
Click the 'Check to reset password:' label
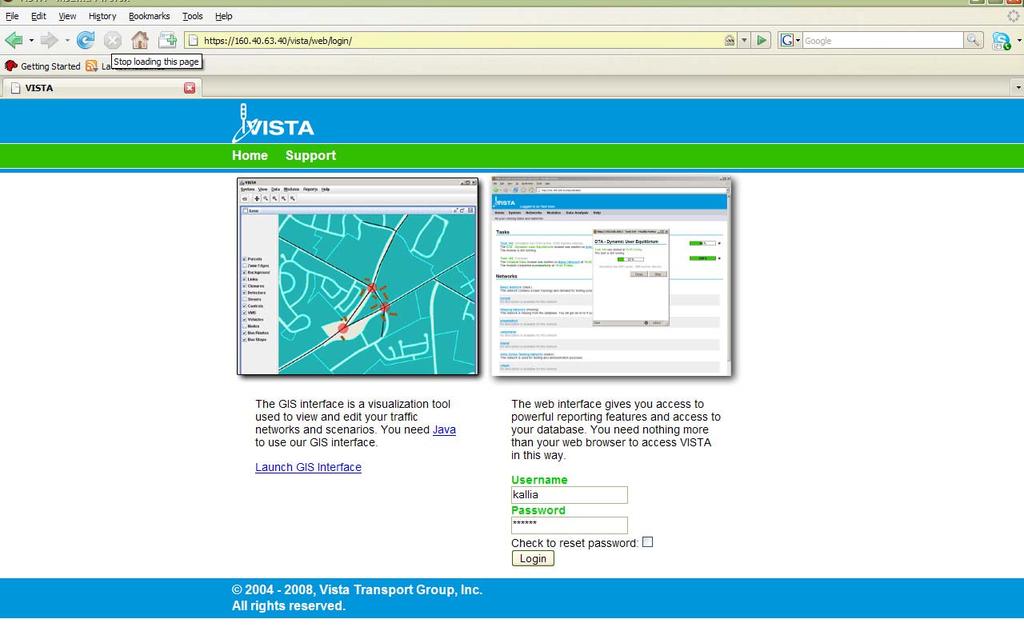[575, 543]
